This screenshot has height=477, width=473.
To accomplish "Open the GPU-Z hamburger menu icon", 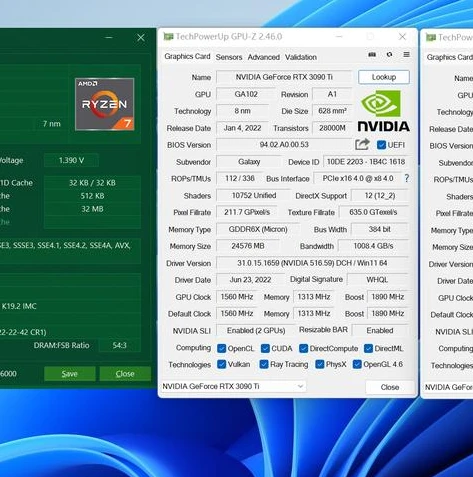I will tap(406, 54).
